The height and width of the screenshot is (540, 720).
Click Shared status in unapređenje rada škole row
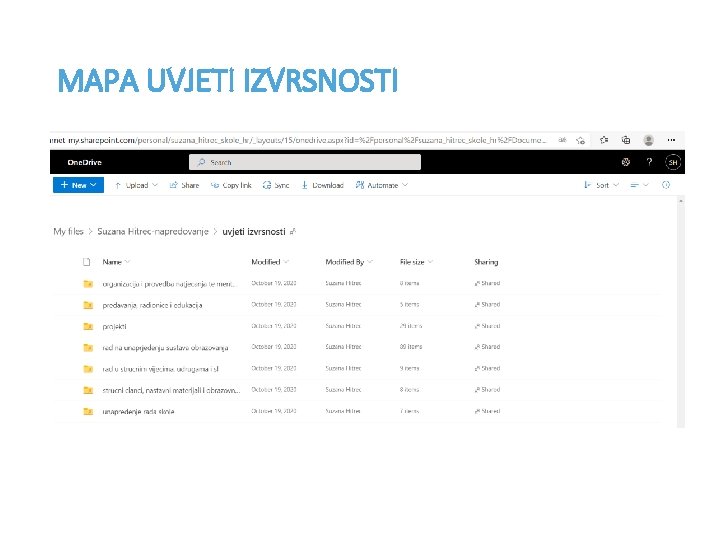(x=487, y=411)
